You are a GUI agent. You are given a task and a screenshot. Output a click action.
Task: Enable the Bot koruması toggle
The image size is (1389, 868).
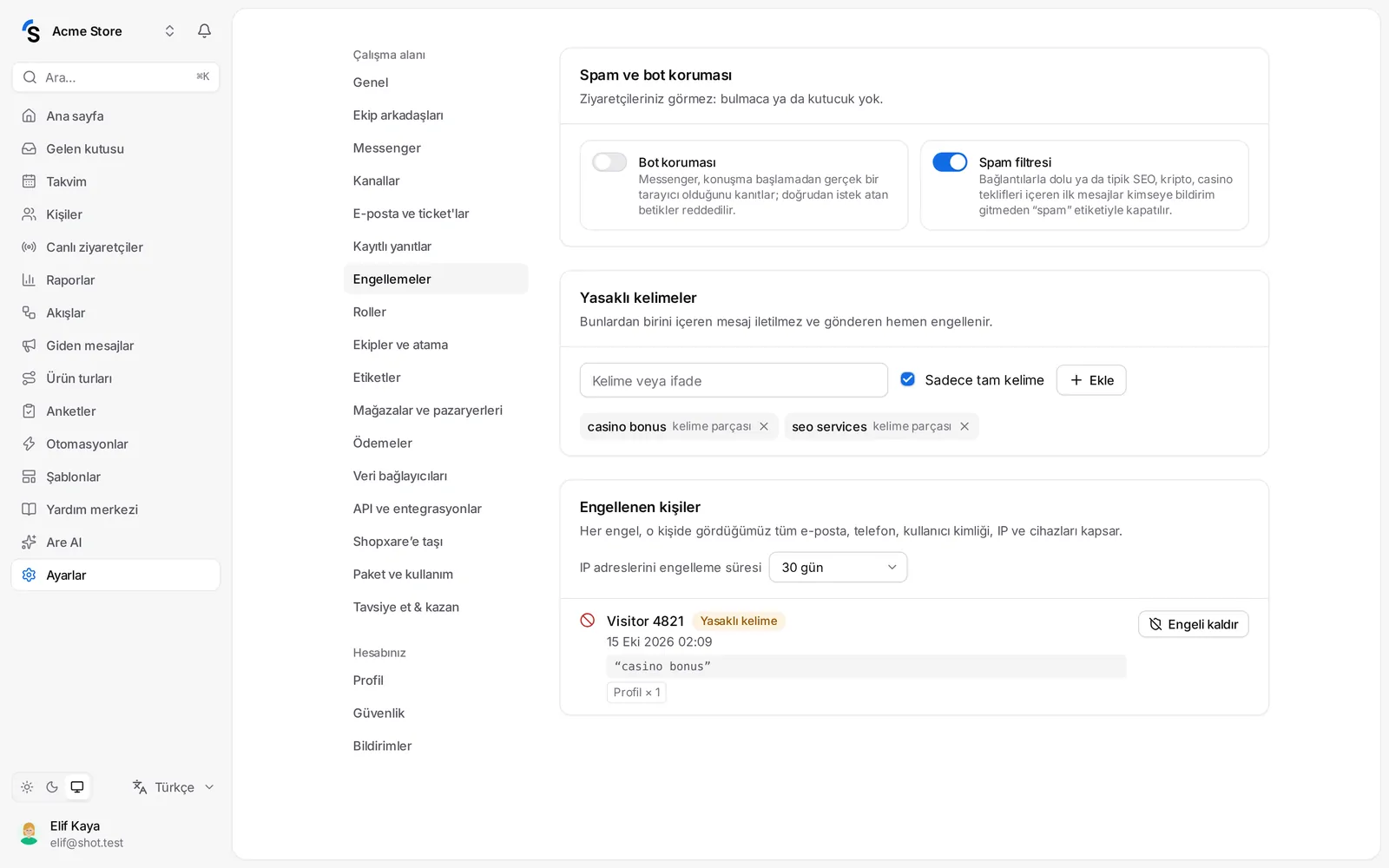(x=609, y=162)
